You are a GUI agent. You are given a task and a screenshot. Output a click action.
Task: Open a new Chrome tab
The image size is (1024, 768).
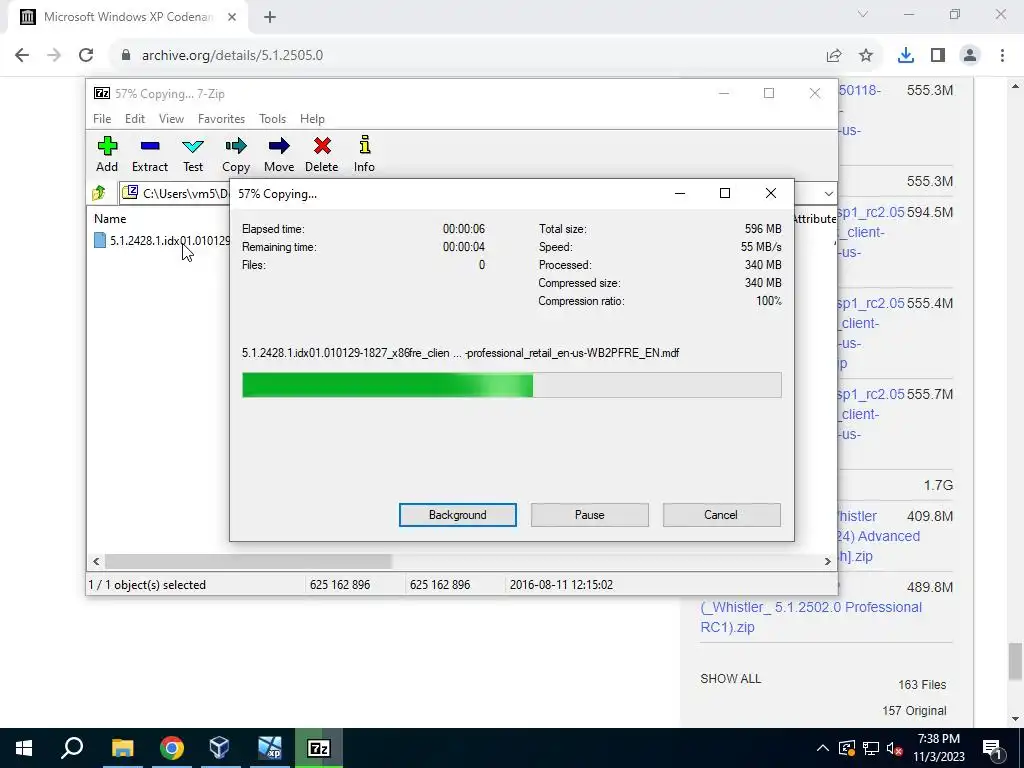click(270, 17)
